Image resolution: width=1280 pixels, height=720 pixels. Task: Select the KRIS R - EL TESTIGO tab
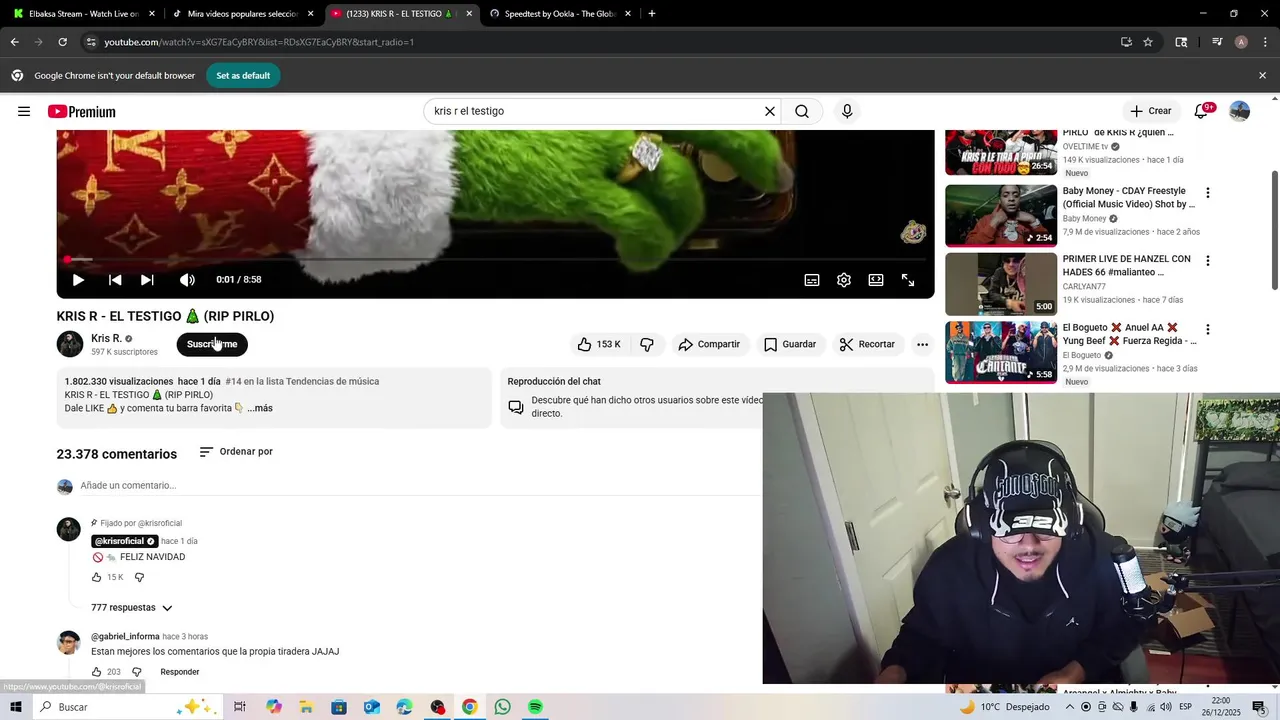click(x=401, y=14)
